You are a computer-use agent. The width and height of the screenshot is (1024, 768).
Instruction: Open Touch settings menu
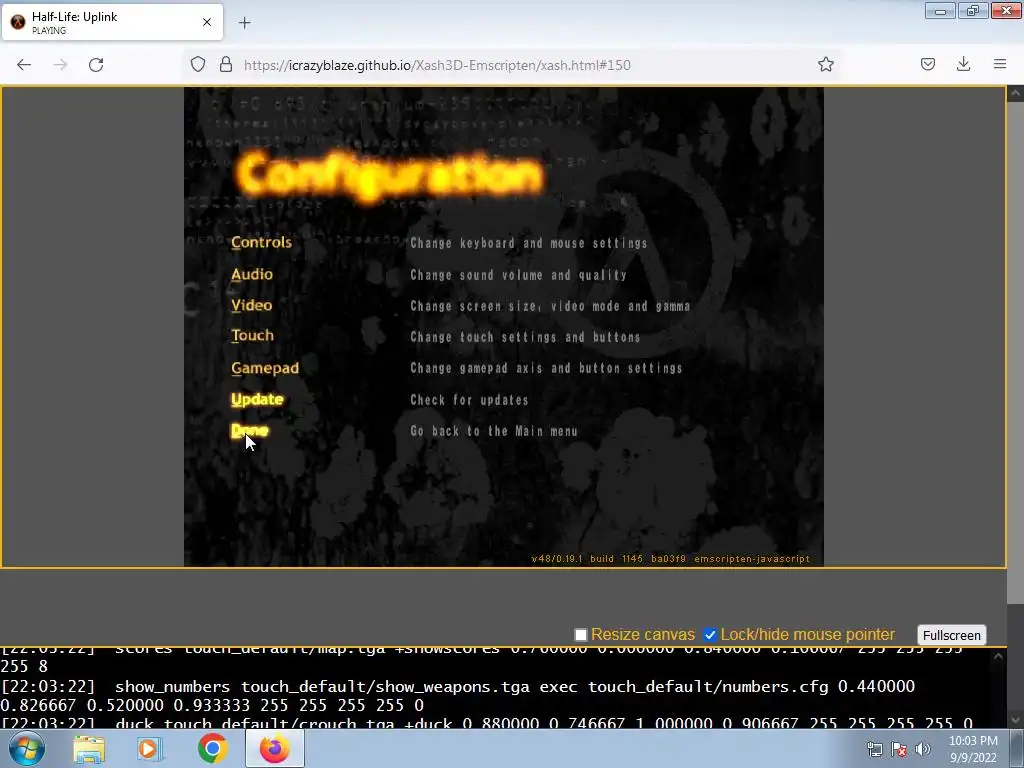click(x=252, y=336)
